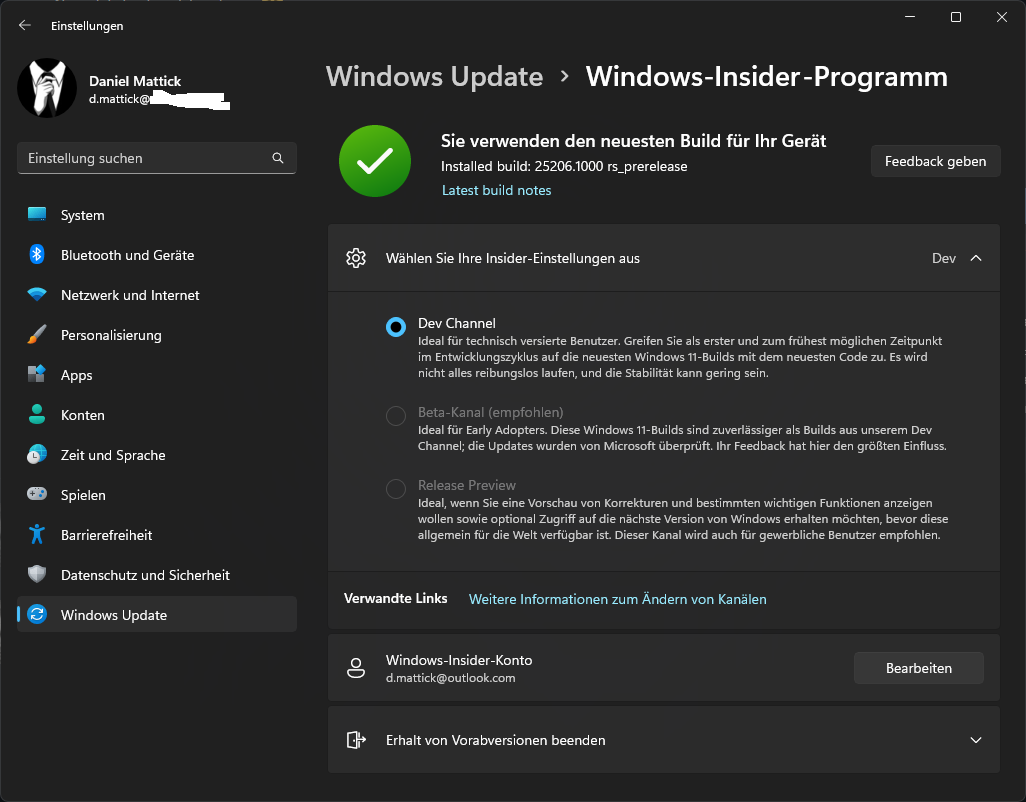Click the Wi-Fi icon for Netzwerk und Internet
Screen dimensions: 1026x802
coord(37,294)
